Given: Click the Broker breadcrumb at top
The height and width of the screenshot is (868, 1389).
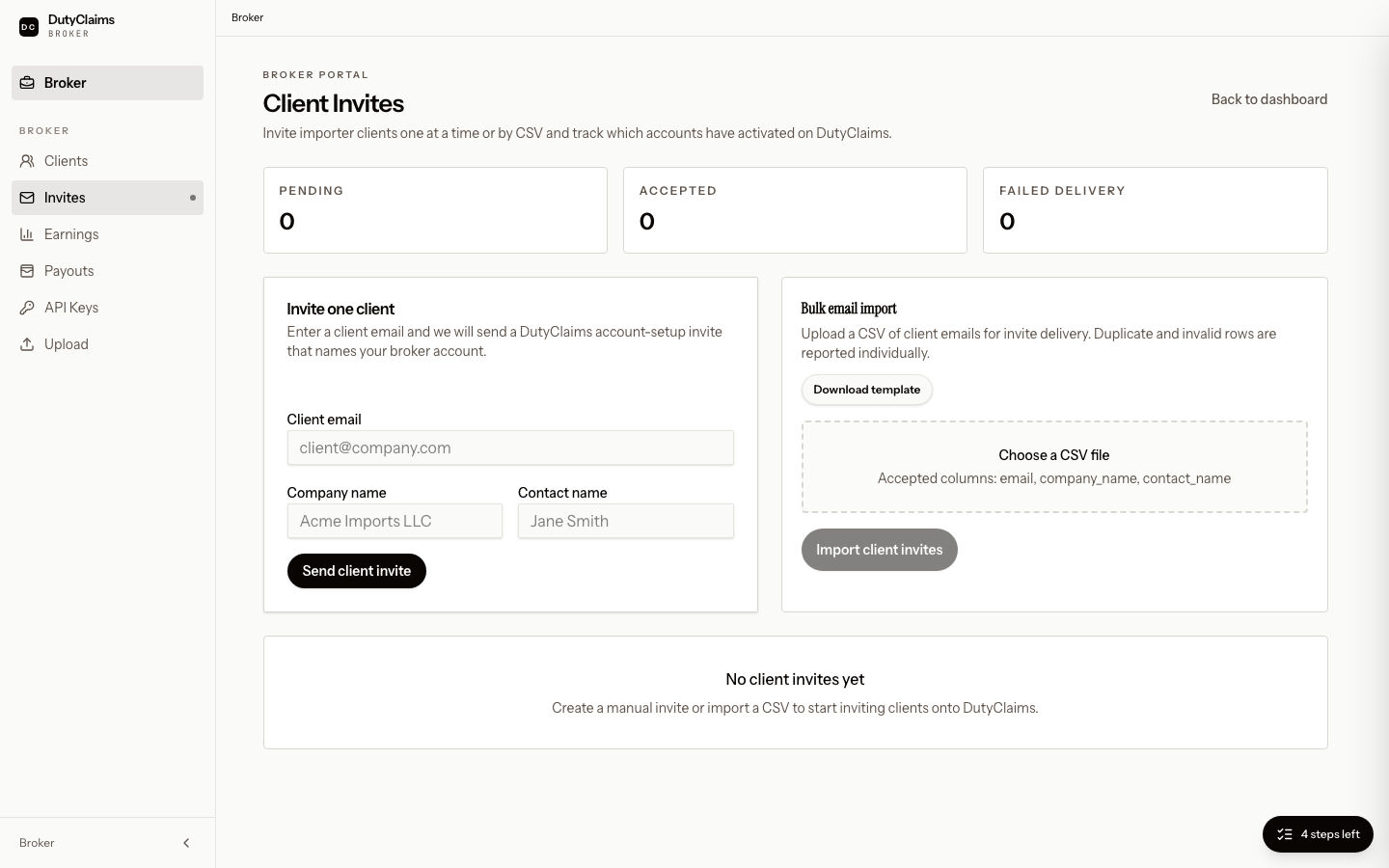Looking at the screenshot, I should click(247, 17).
